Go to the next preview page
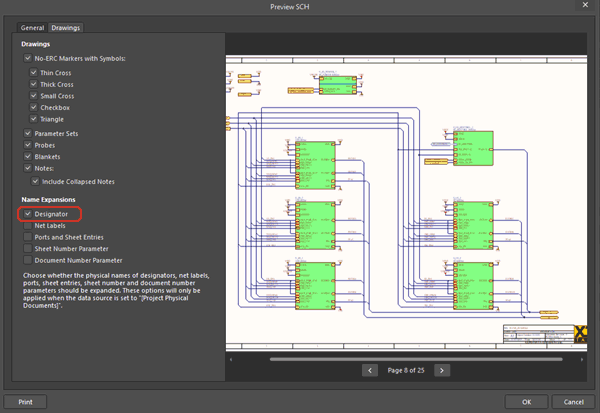The height and width of the screenshot is (413, 600). [x=442, y=370]
